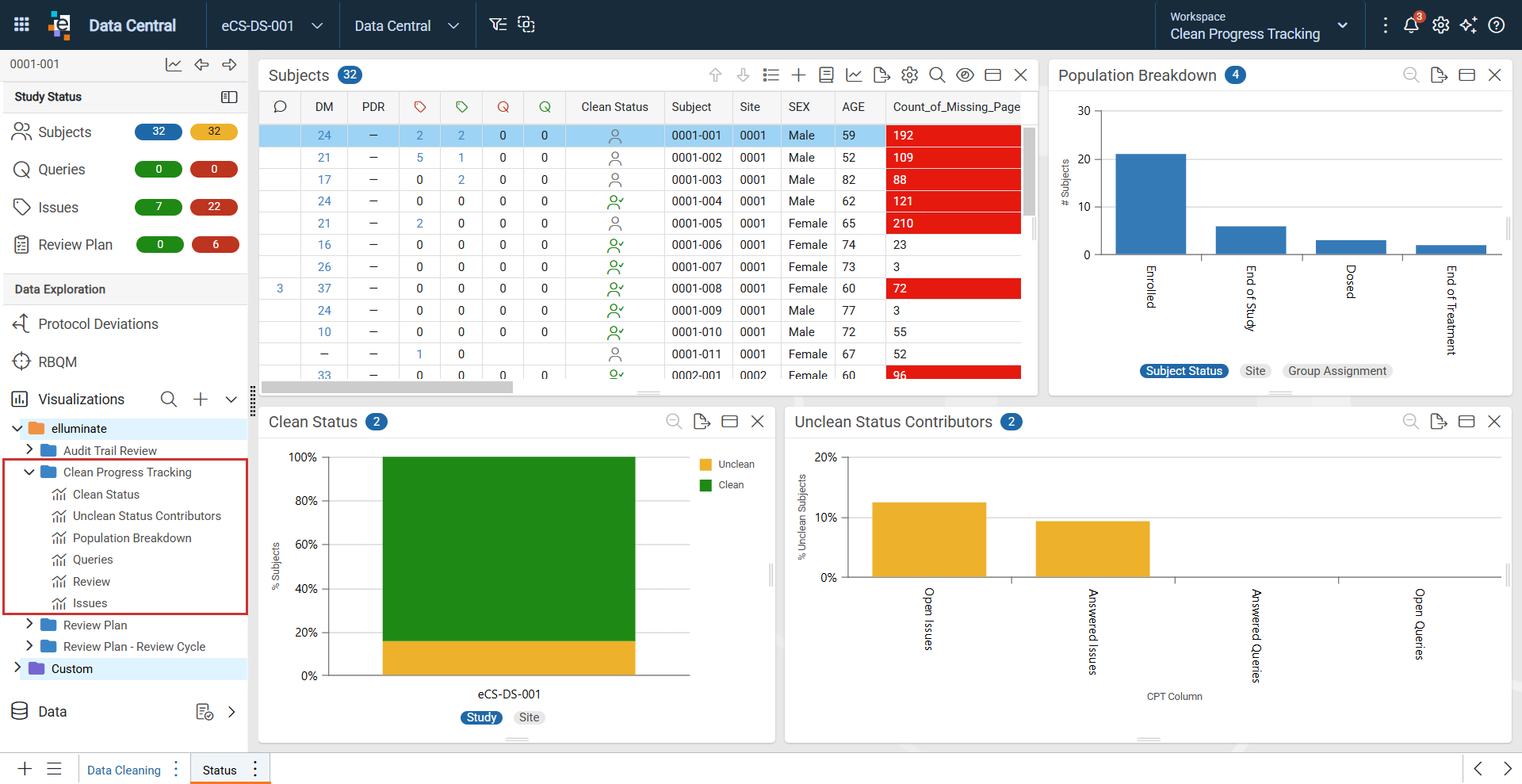Open Protocol Deviations
This screenshot has width=1522, height=784.
(98, 323)
